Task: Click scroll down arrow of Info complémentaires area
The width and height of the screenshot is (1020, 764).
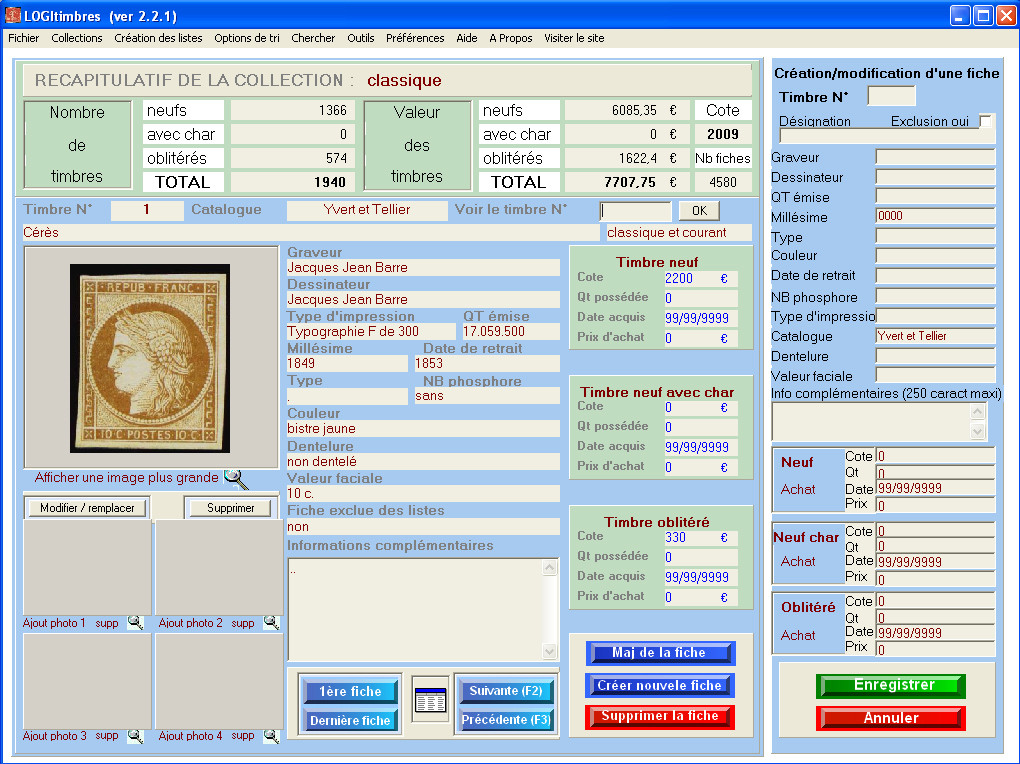Action: pos(978,431)
